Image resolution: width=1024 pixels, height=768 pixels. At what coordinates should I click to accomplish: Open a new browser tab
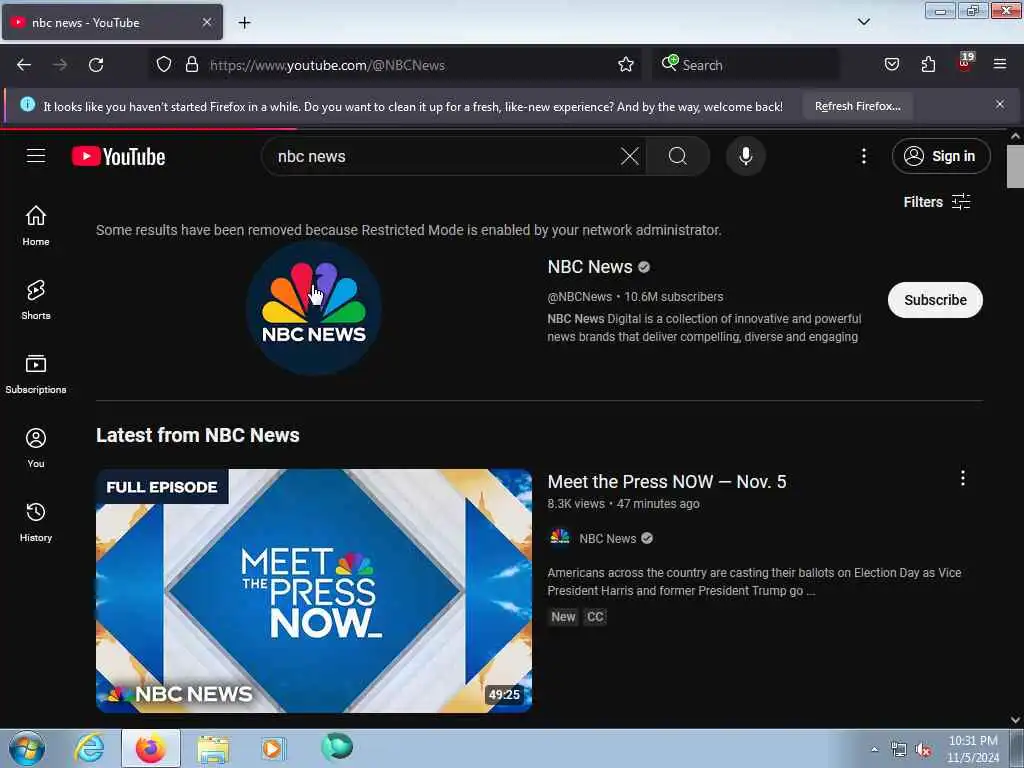point(244,23)
